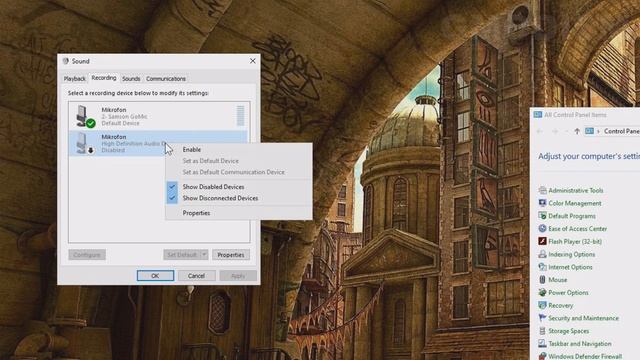Go back in the Control Panel window
Viewport: 640px width, 360px height.
pos(540,131)
